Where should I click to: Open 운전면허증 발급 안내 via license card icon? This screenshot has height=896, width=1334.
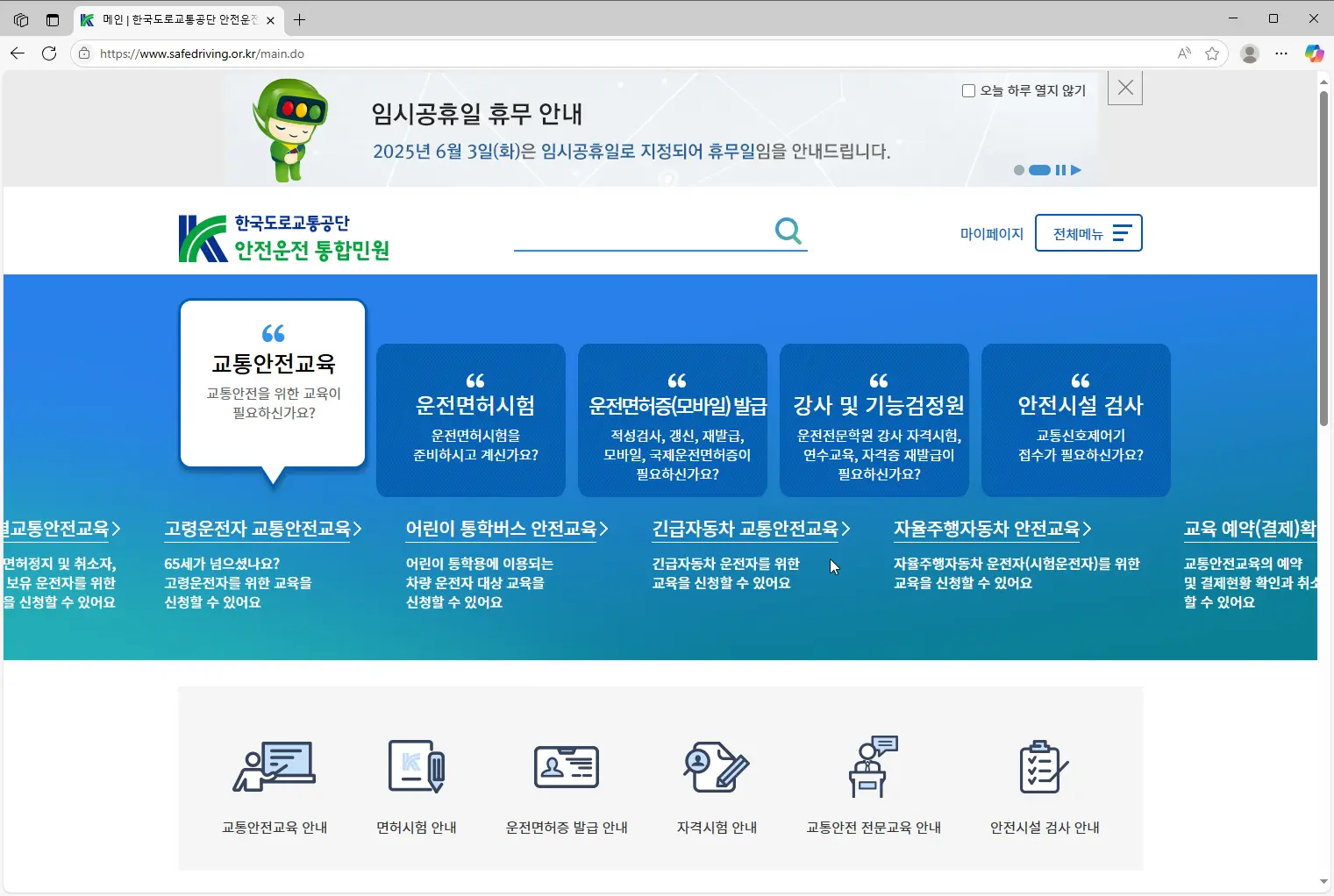566,767
